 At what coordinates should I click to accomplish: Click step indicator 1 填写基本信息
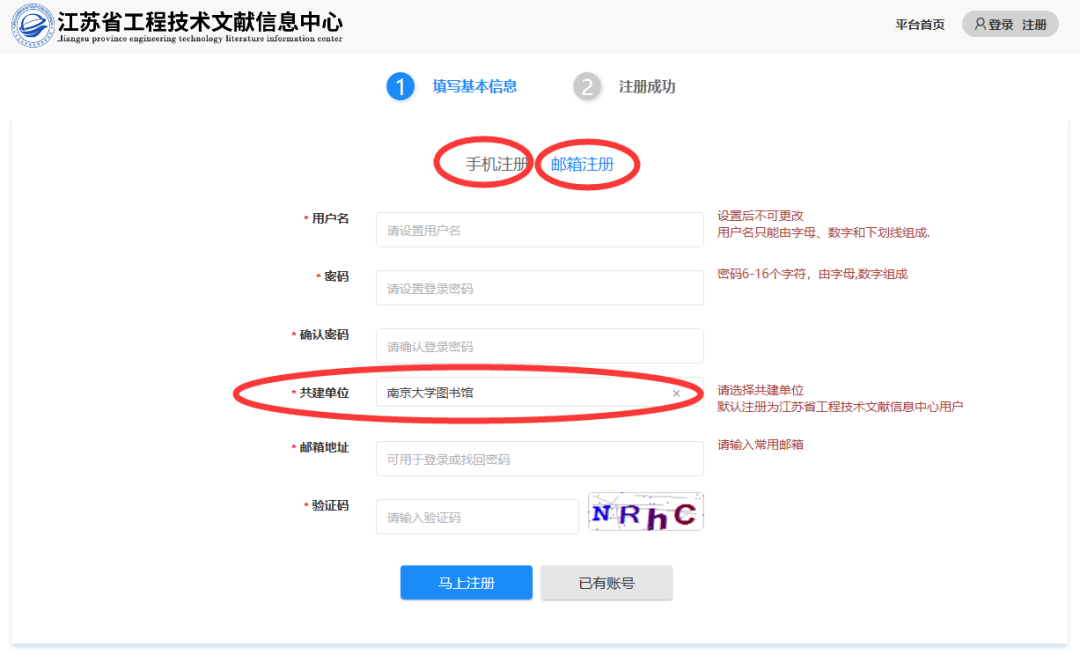[x=452, y=87]
